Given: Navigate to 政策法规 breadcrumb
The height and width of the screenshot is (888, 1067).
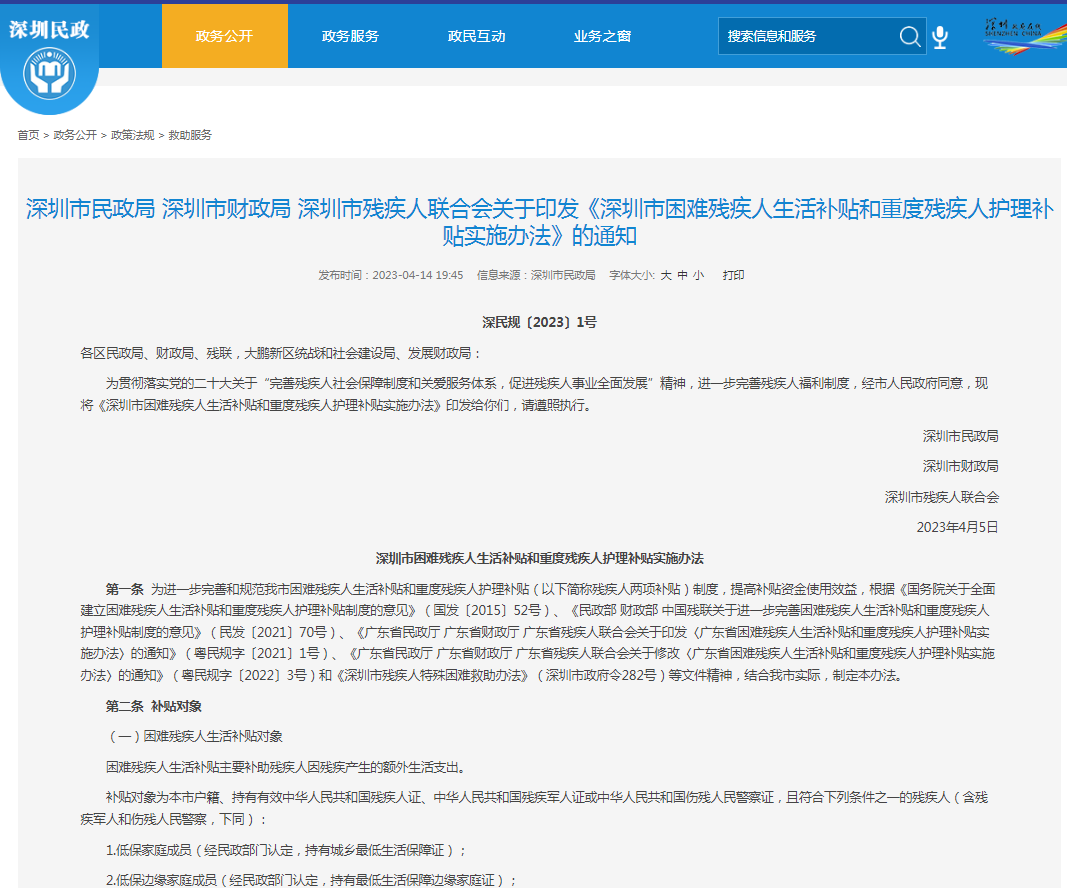Looking at the screenshot, I should click(132, 135).
